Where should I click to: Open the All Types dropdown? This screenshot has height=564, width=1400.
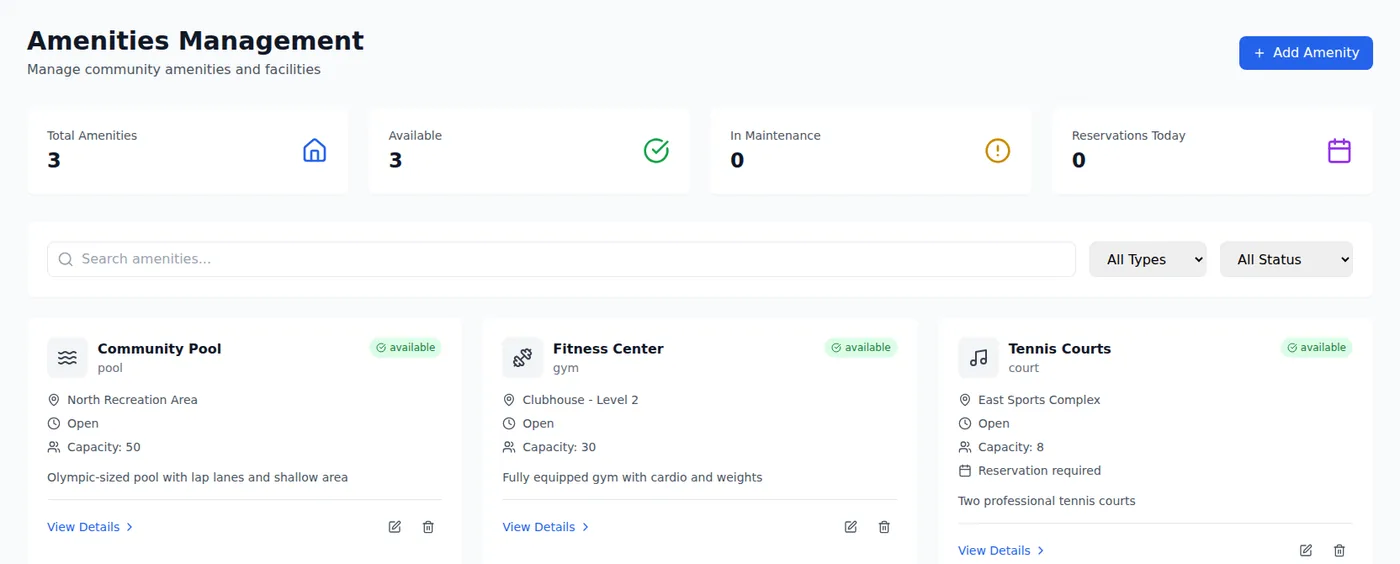pos(1148,259)
